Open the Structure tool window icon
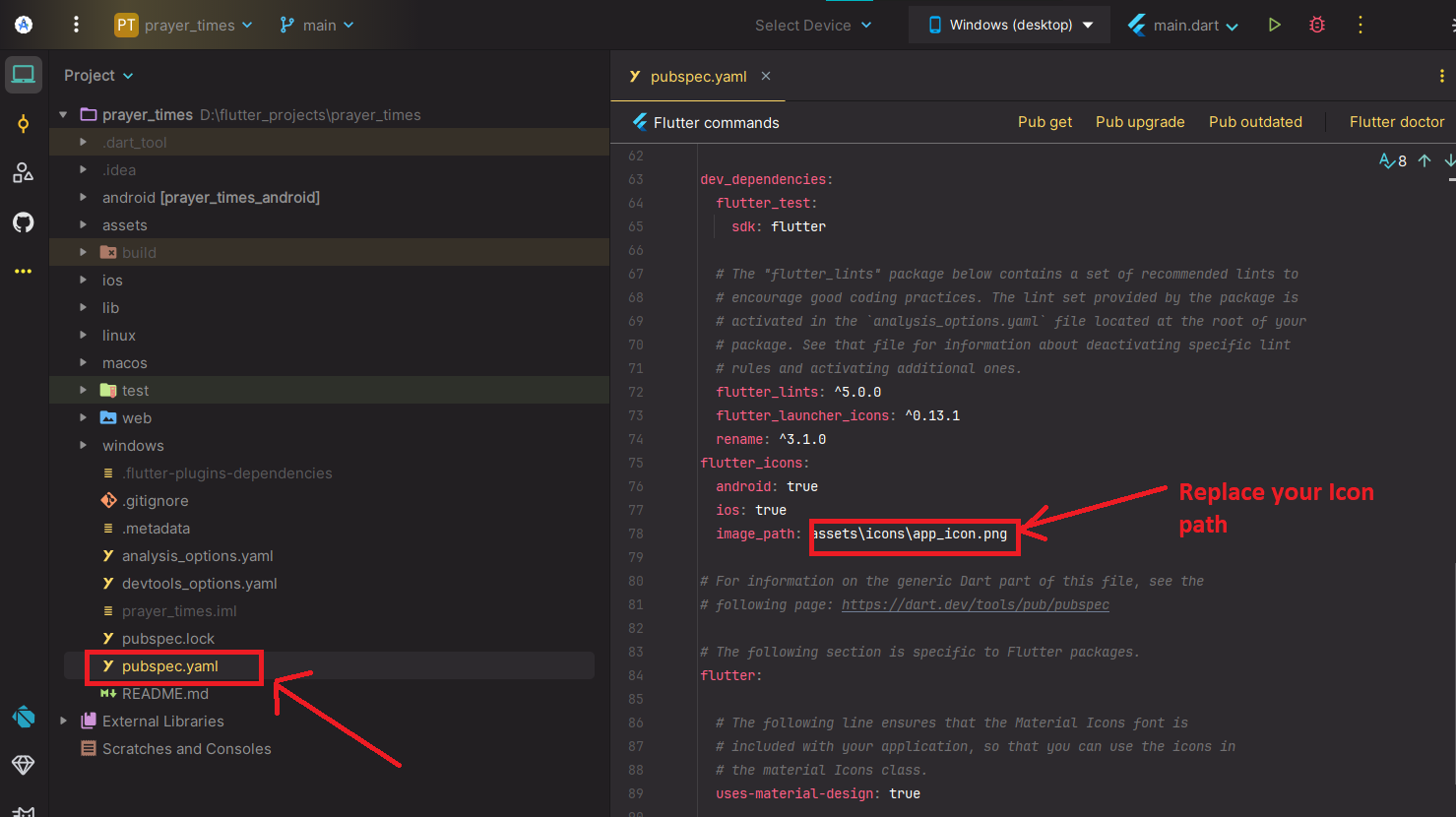Viewport: 1456px width, 817px height. click(x=23, y=173)
